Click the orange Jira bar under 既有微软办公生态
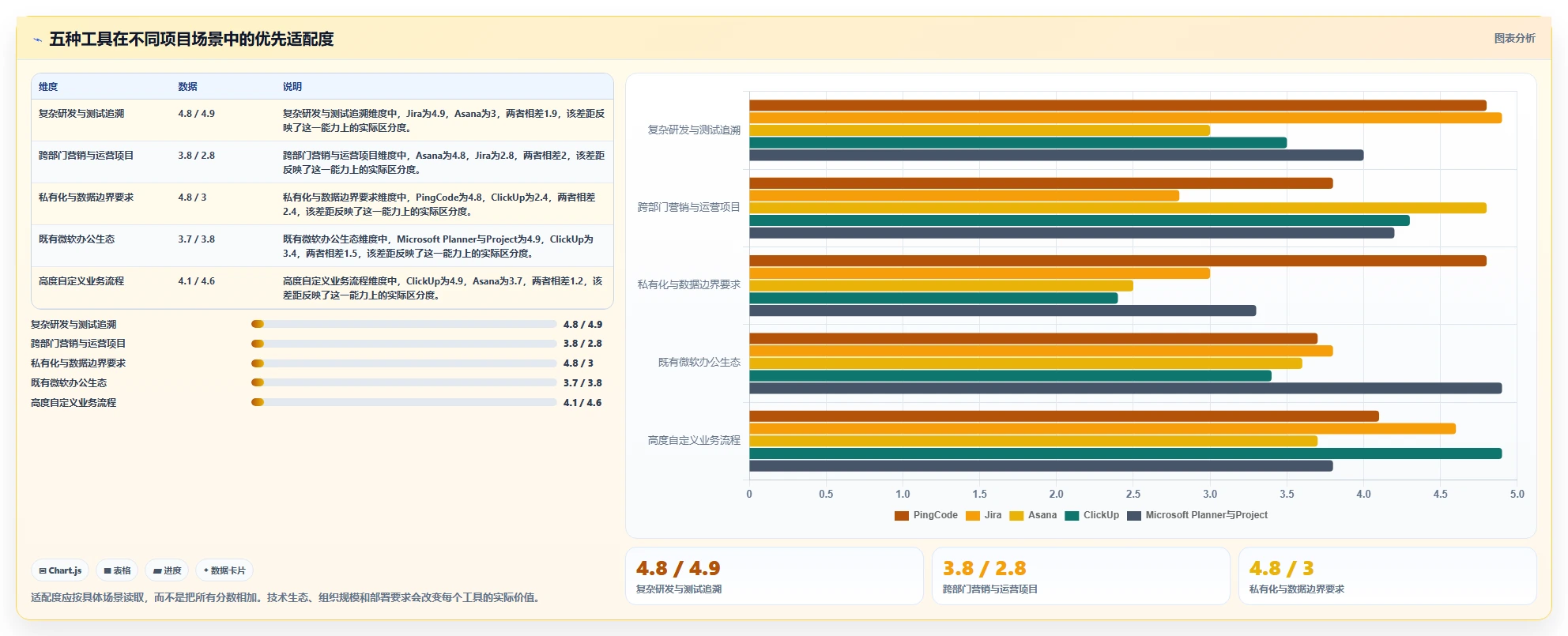 (1041, 351)
